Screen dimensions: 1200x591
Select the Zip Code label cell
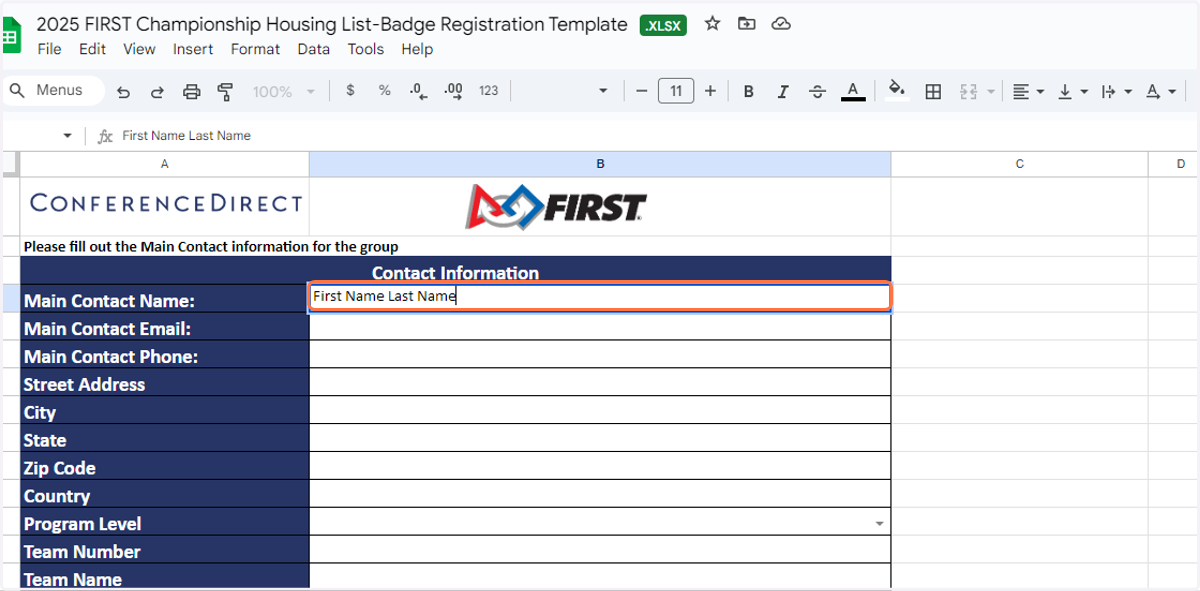point(165,468)
